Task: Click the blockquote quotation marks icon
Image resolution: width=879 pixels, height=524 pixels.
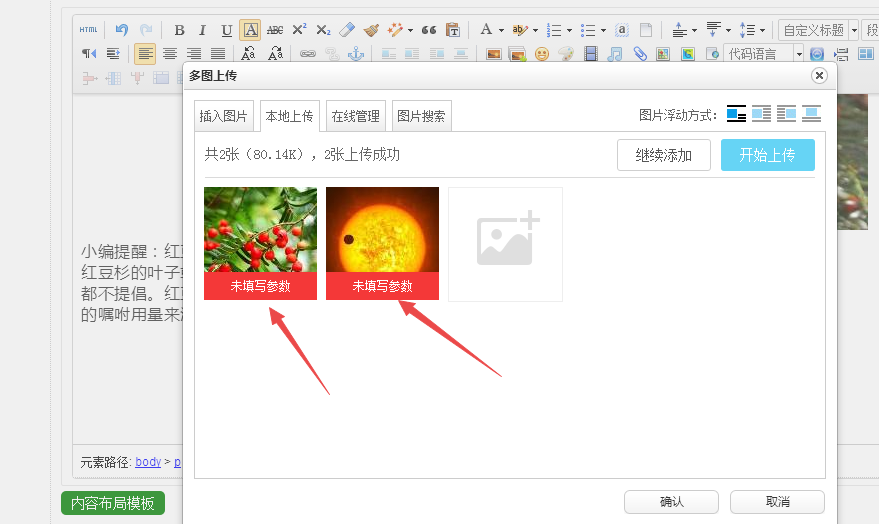Action: [x=429, y=30]
